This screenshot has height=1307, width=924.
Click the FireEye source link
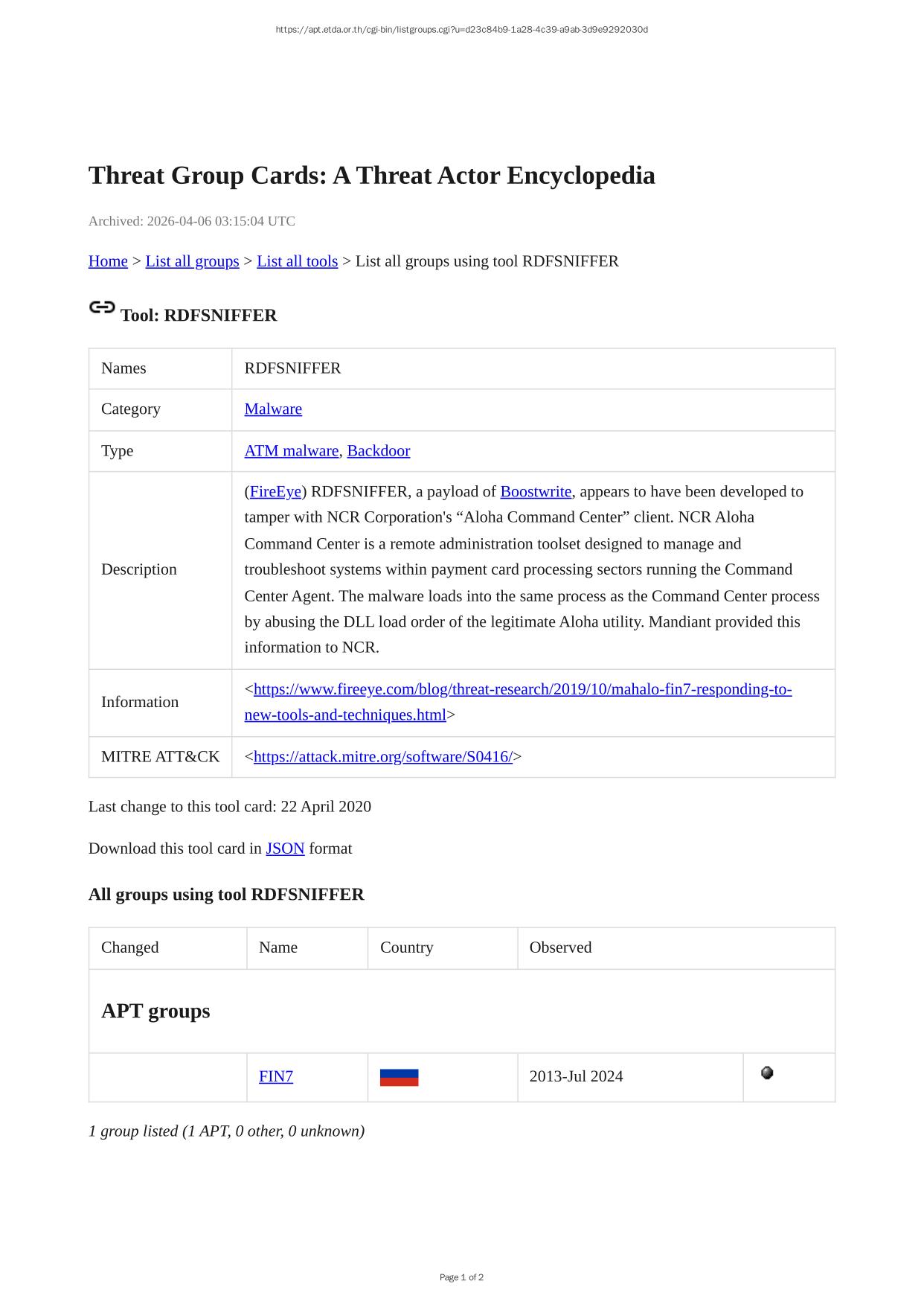pos(275,492)
